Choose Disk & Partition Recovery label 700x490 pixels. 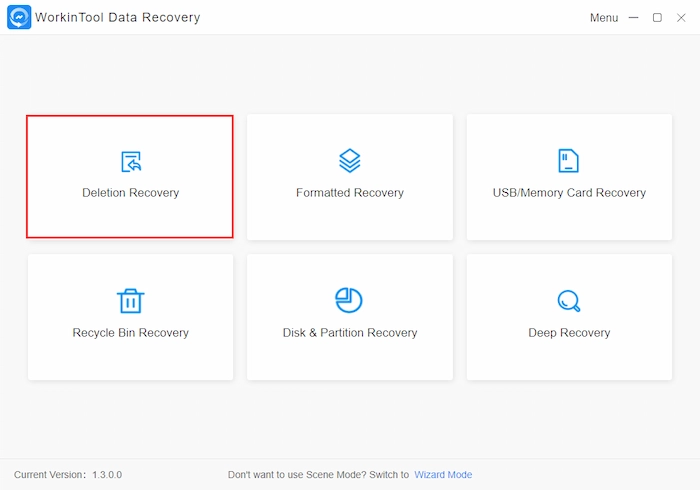pyautogui.click(x=350, y=333)
